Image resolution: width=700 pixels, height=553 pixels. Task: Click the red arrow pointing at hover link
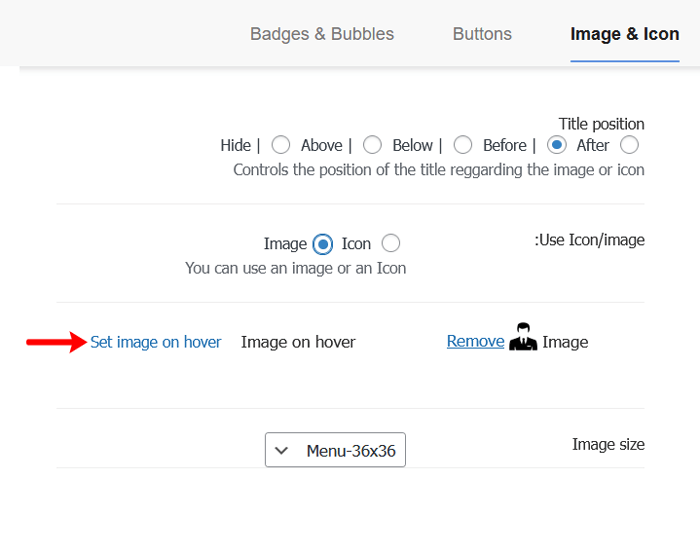[x=56, y=342]
